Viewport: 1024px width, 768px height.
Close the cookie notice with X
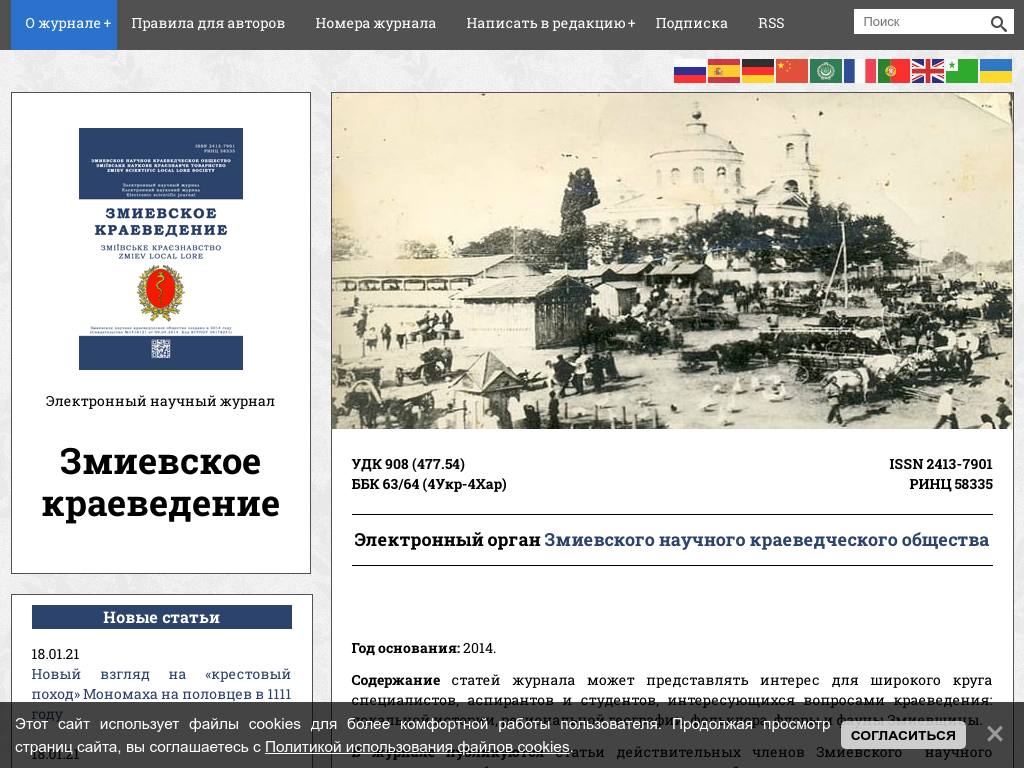pyautogui.click(x=995, y=733)
